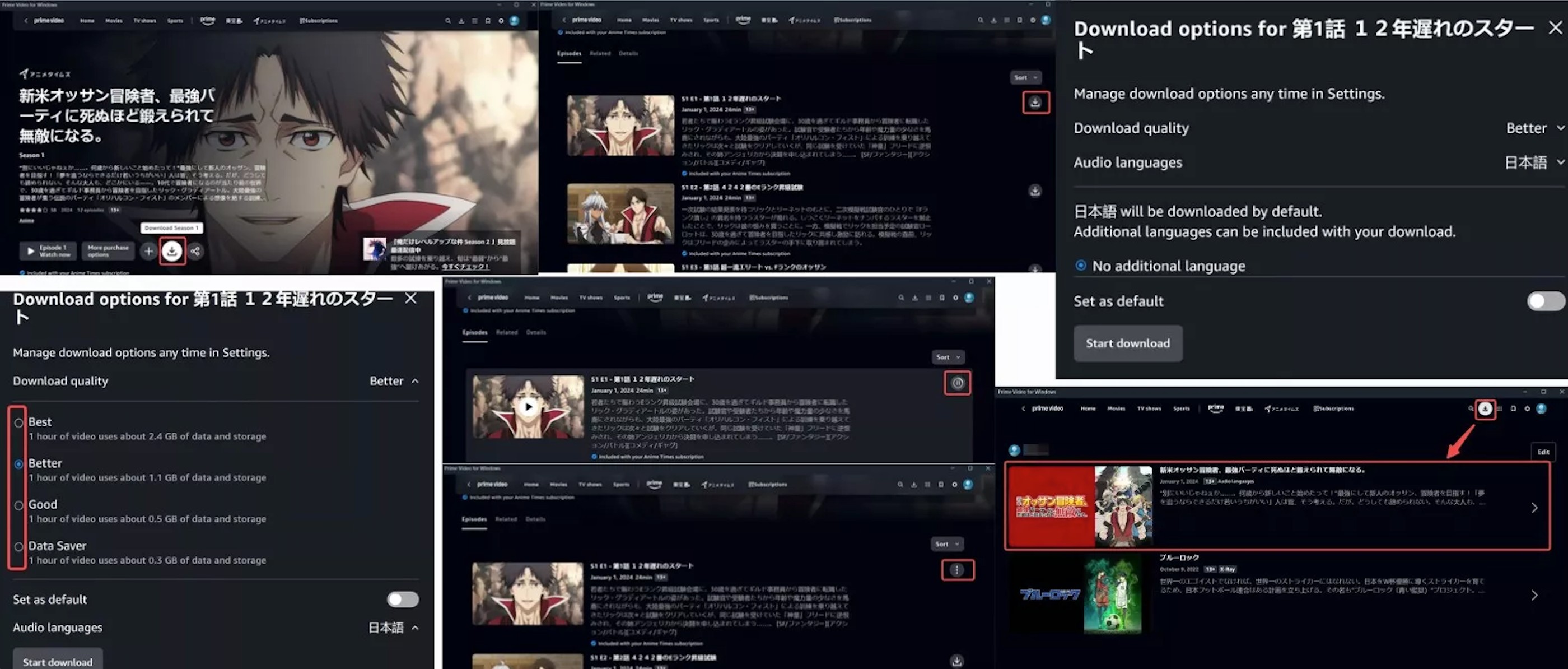Screen dimensions: 1568x669
Task: Open Details tab in window with paused download
Action: (536, 332)
